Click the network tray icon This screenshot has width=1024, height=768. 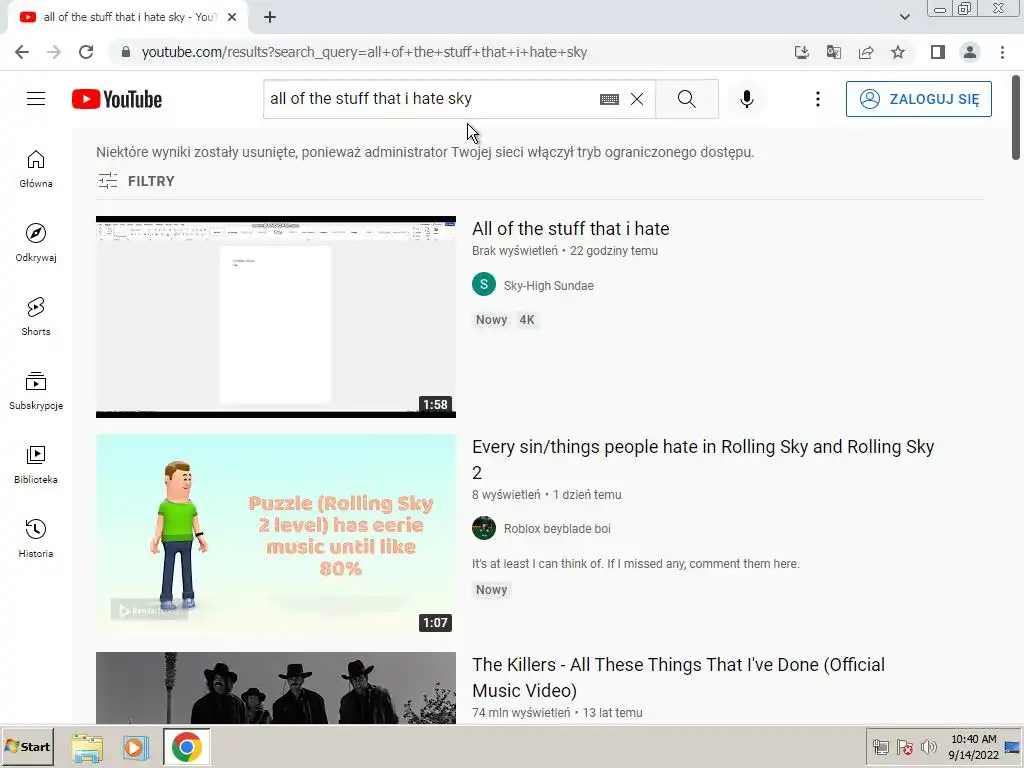tap(881, 747)
